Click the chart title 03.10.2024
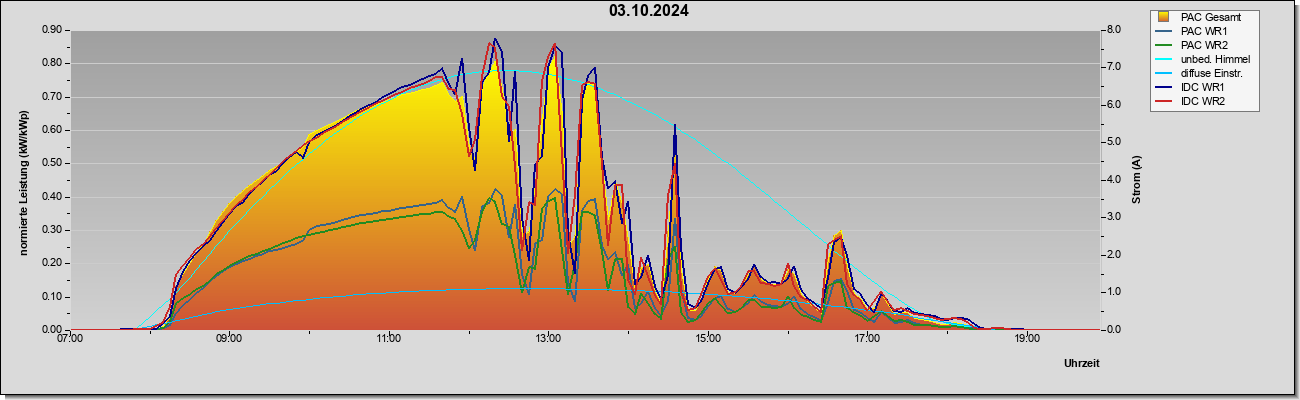 tap(649, 11)
